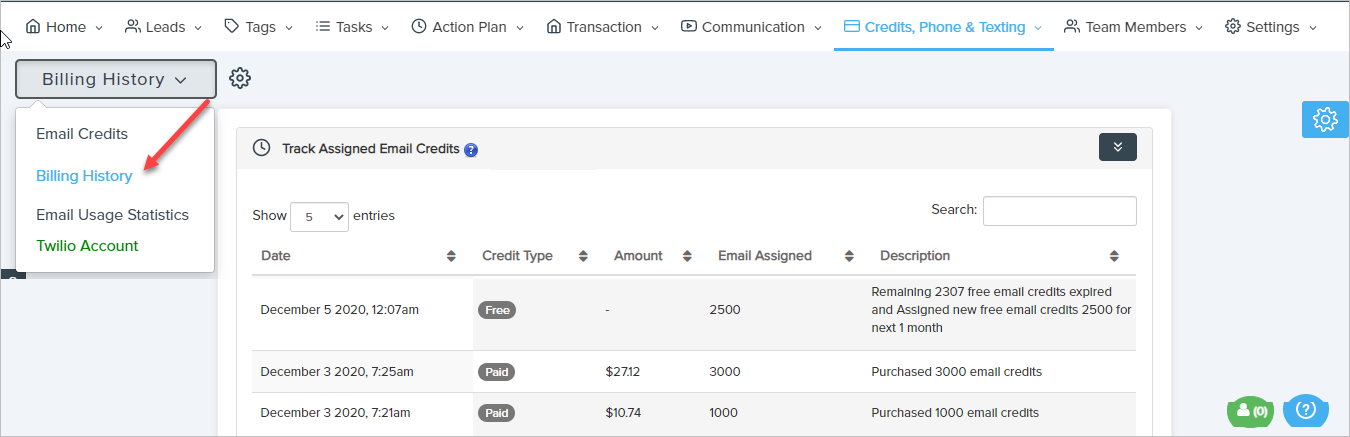The width and height of the screenshot is (1350, 437).
Task: Click the blue help question mark icon
Action: pyautogui.click(x=471, y=149)
